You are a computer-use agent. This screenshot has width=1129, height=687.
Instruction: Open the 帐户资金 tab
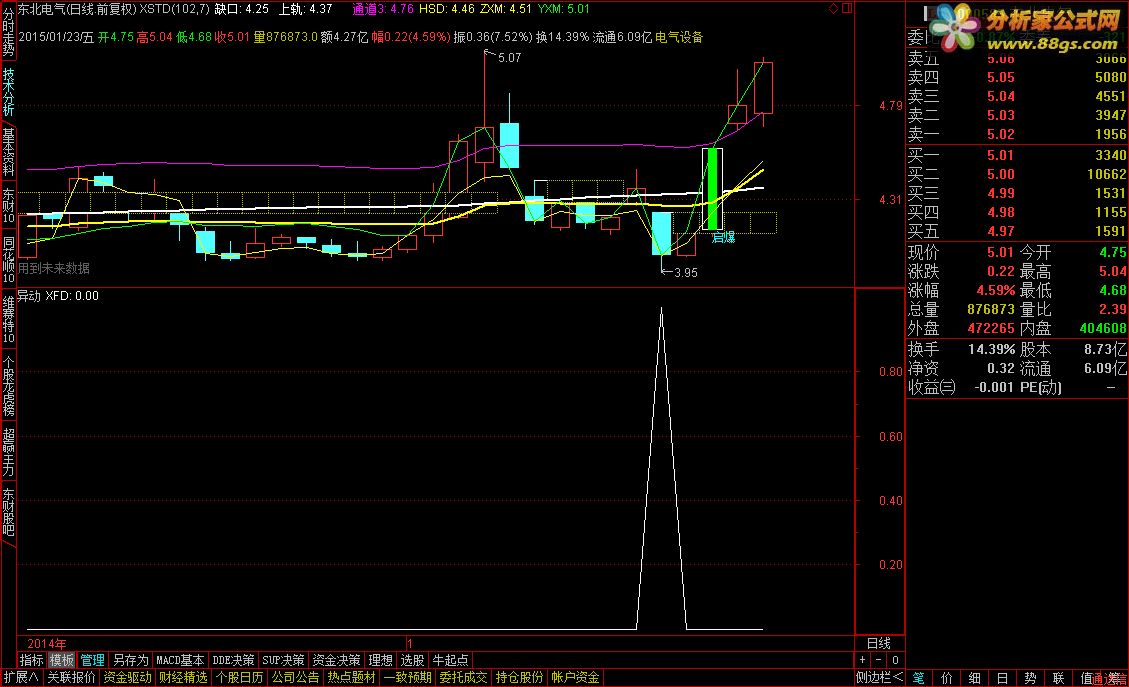(x=575, y=677)
